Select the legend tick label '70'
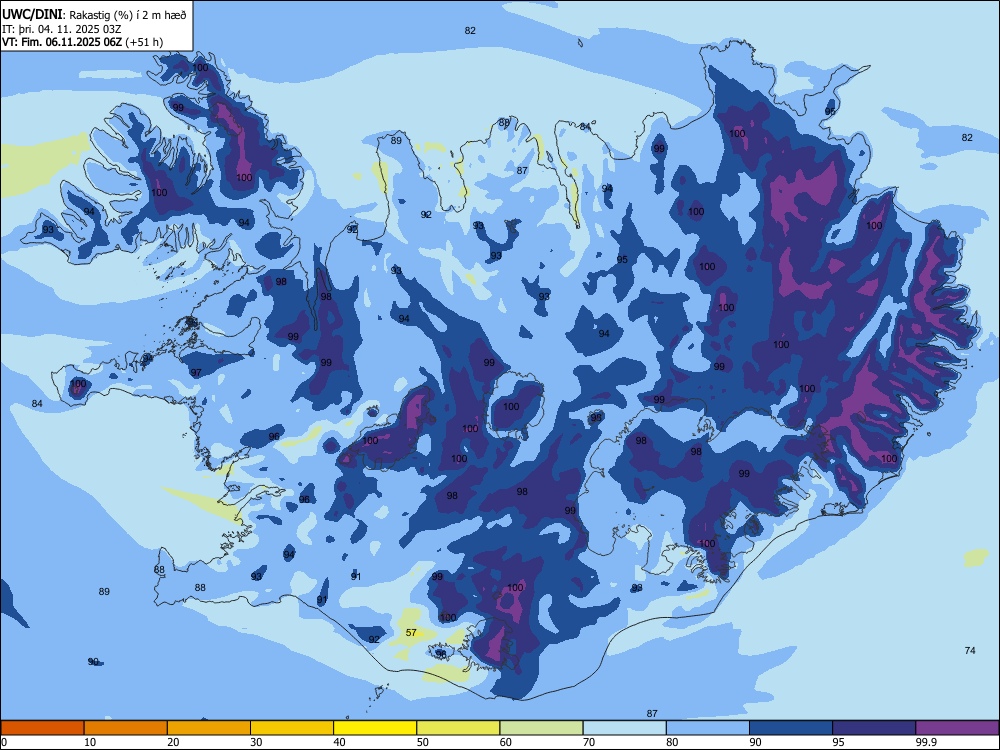This screenshot has height=750, width=1000. [x=589, y=742]
